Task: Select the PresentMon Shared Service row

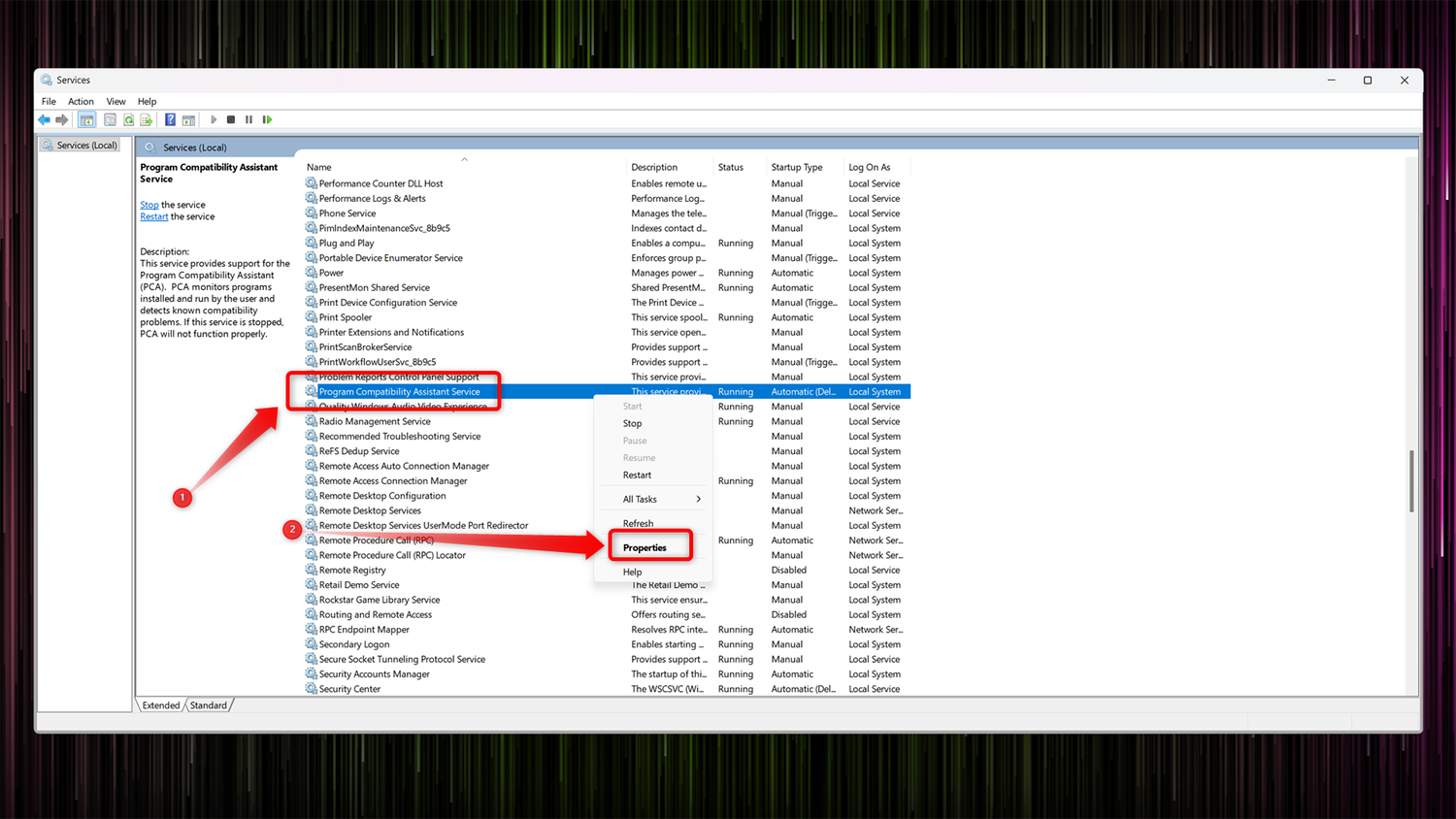Action: (x=608, y=287)
